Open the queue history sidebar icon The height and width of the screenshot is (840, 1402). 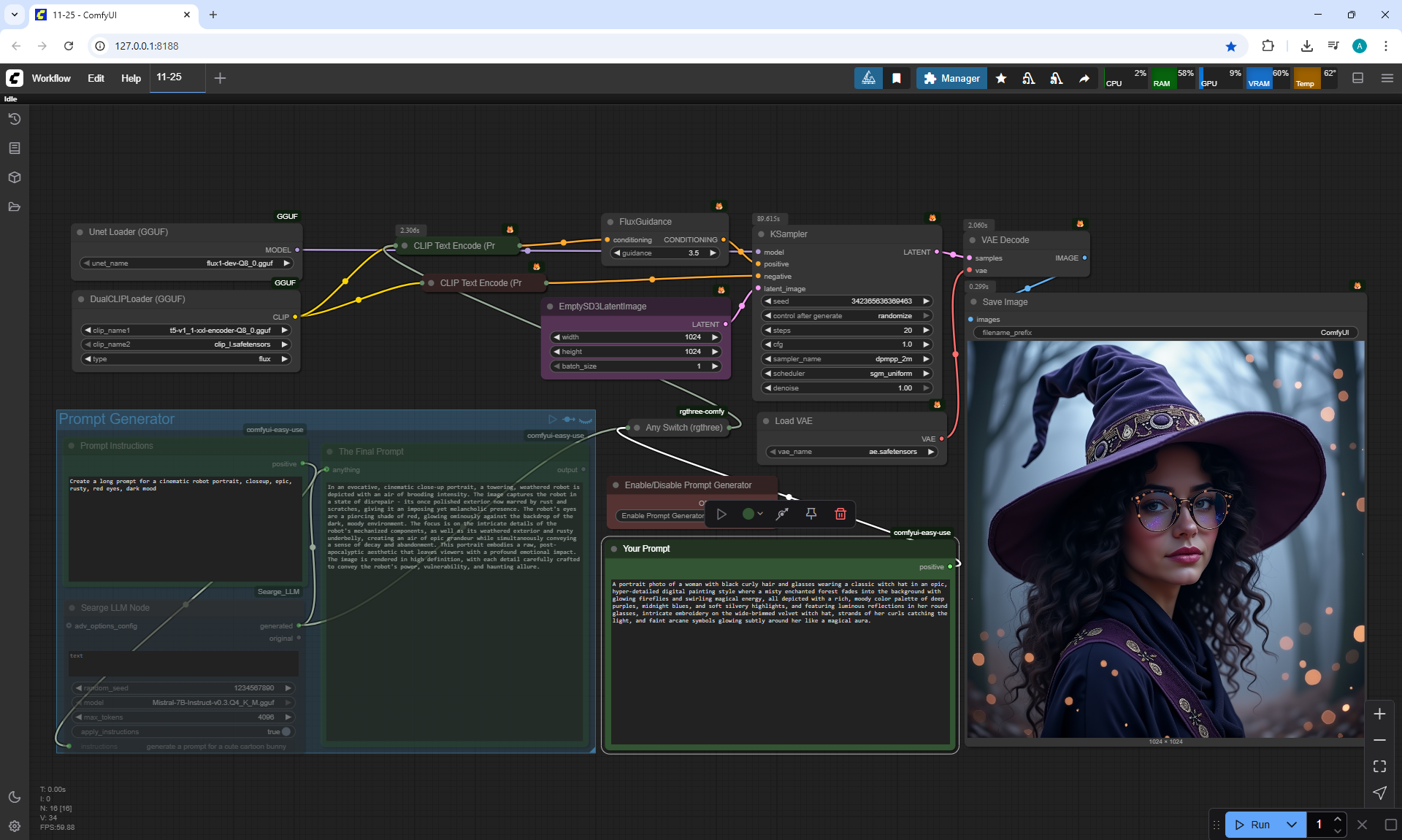pyautogui.click(x=15, y=119)
